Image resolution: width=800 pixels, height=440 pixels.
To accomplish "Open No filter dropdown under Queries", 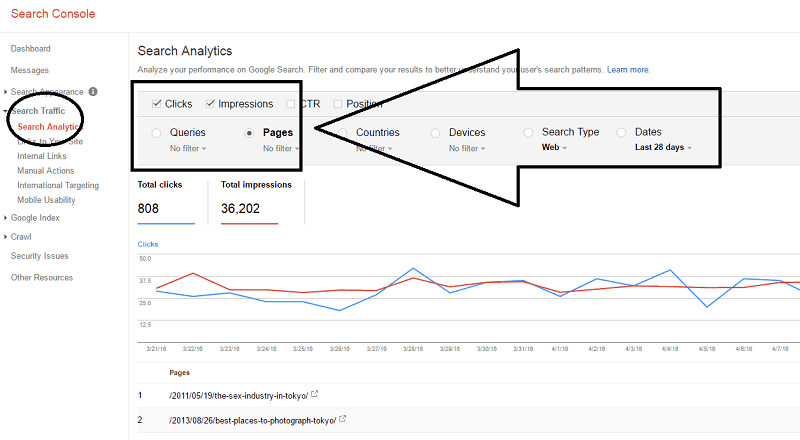I will [x=188, y=148].
